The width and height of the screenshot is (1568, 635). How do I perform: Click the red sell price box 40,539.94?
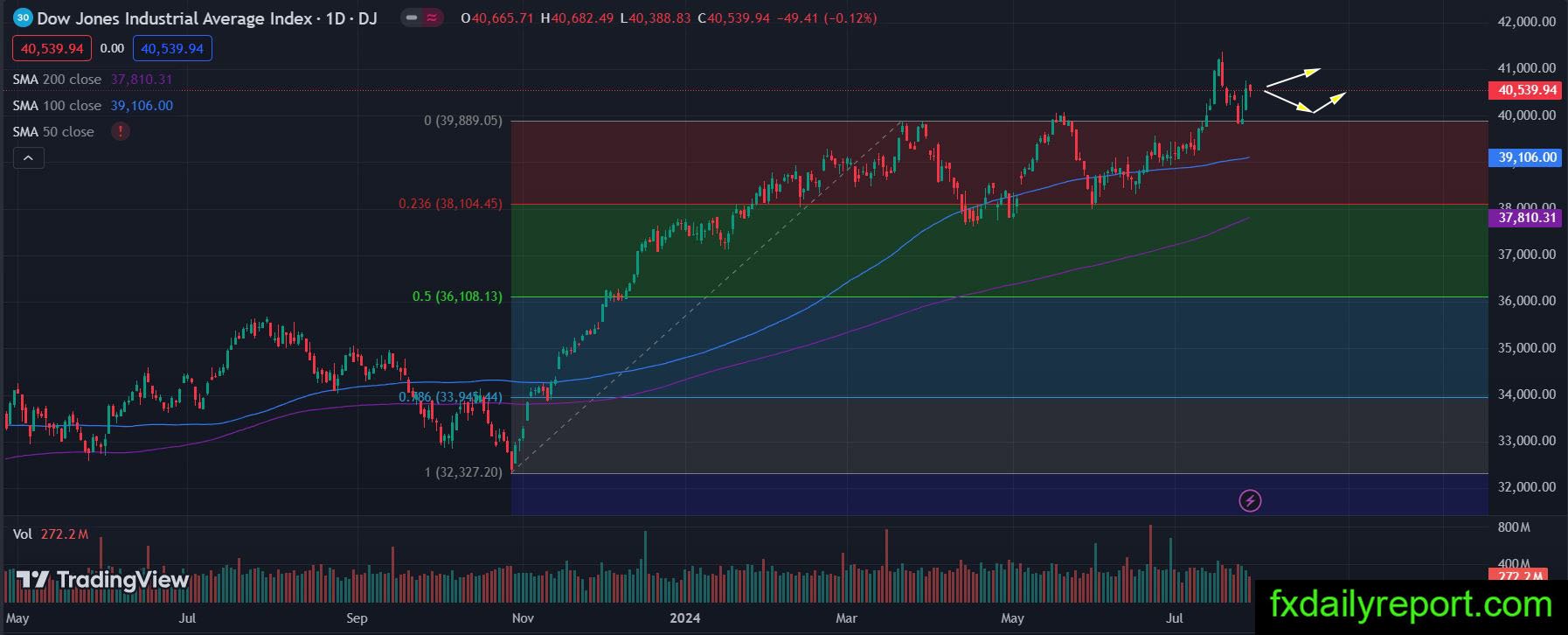click(x=52, y=49)
